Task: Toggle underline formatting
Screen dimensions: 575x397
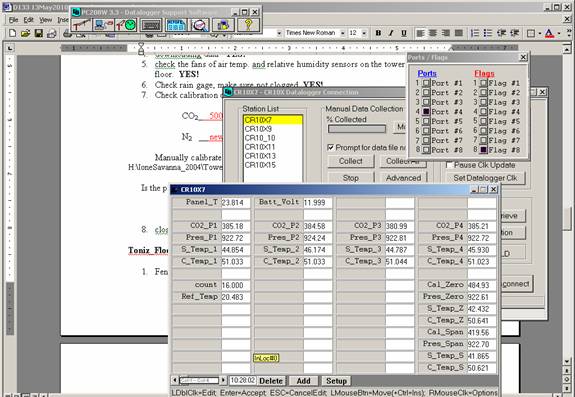Action: coord(404,33)
